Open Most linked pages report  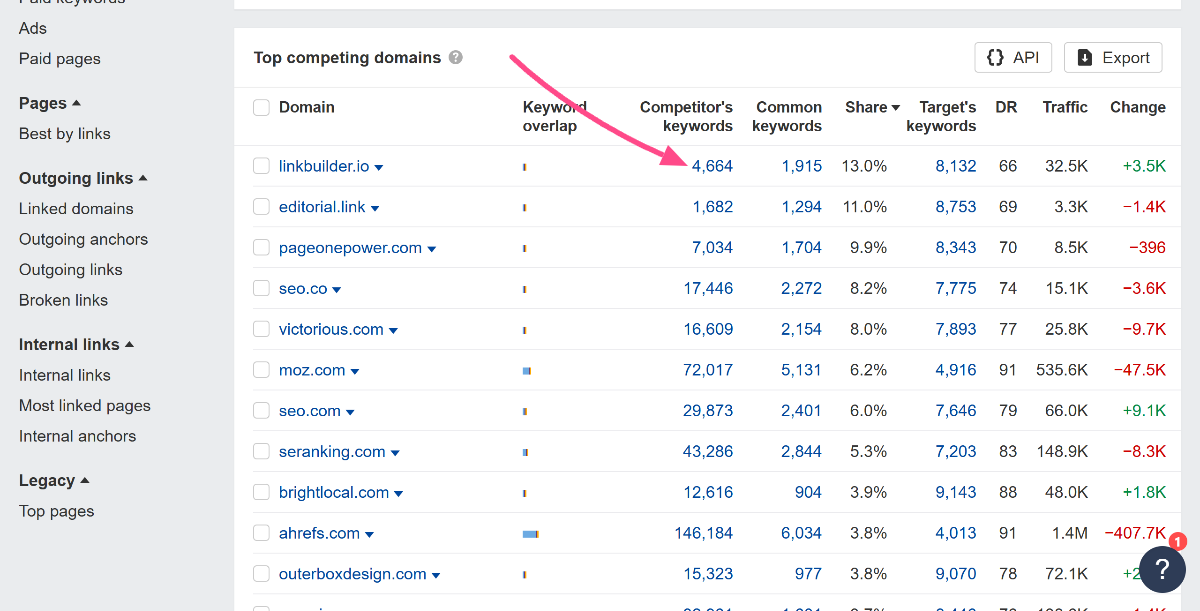[x=85, y=406]
